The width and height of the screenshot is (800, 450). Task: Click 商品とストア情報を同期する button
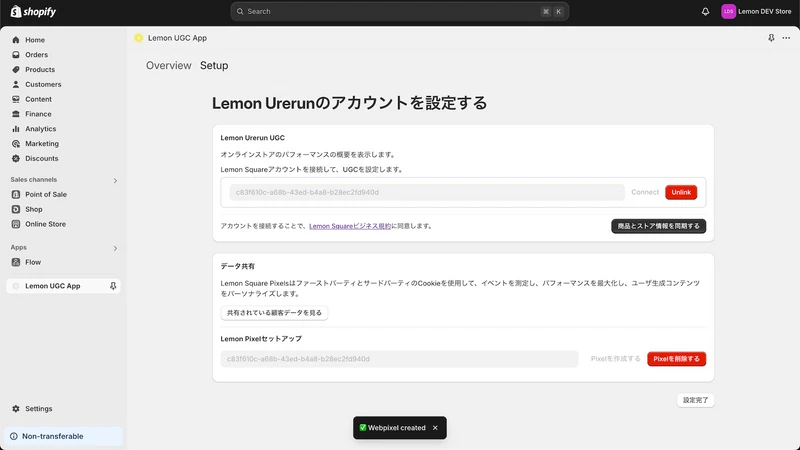pos(658,226)
